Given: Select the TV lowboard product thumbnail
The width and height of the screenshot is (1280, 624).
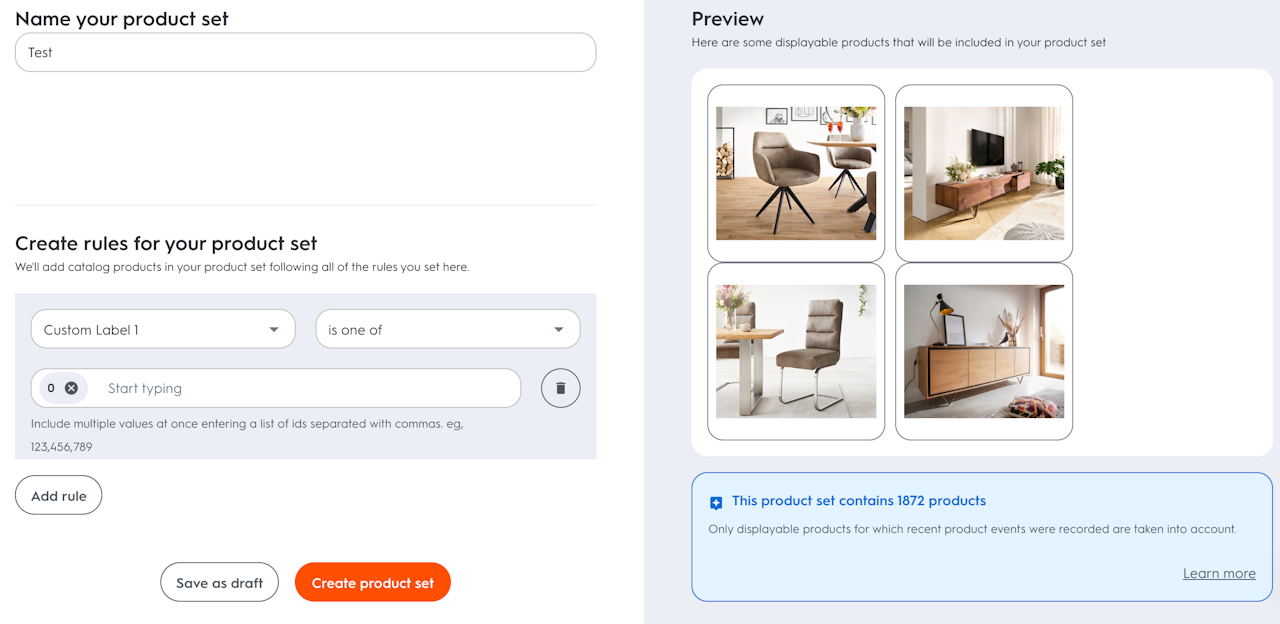Looking at the screenshot, I should (x=984, y=173).
